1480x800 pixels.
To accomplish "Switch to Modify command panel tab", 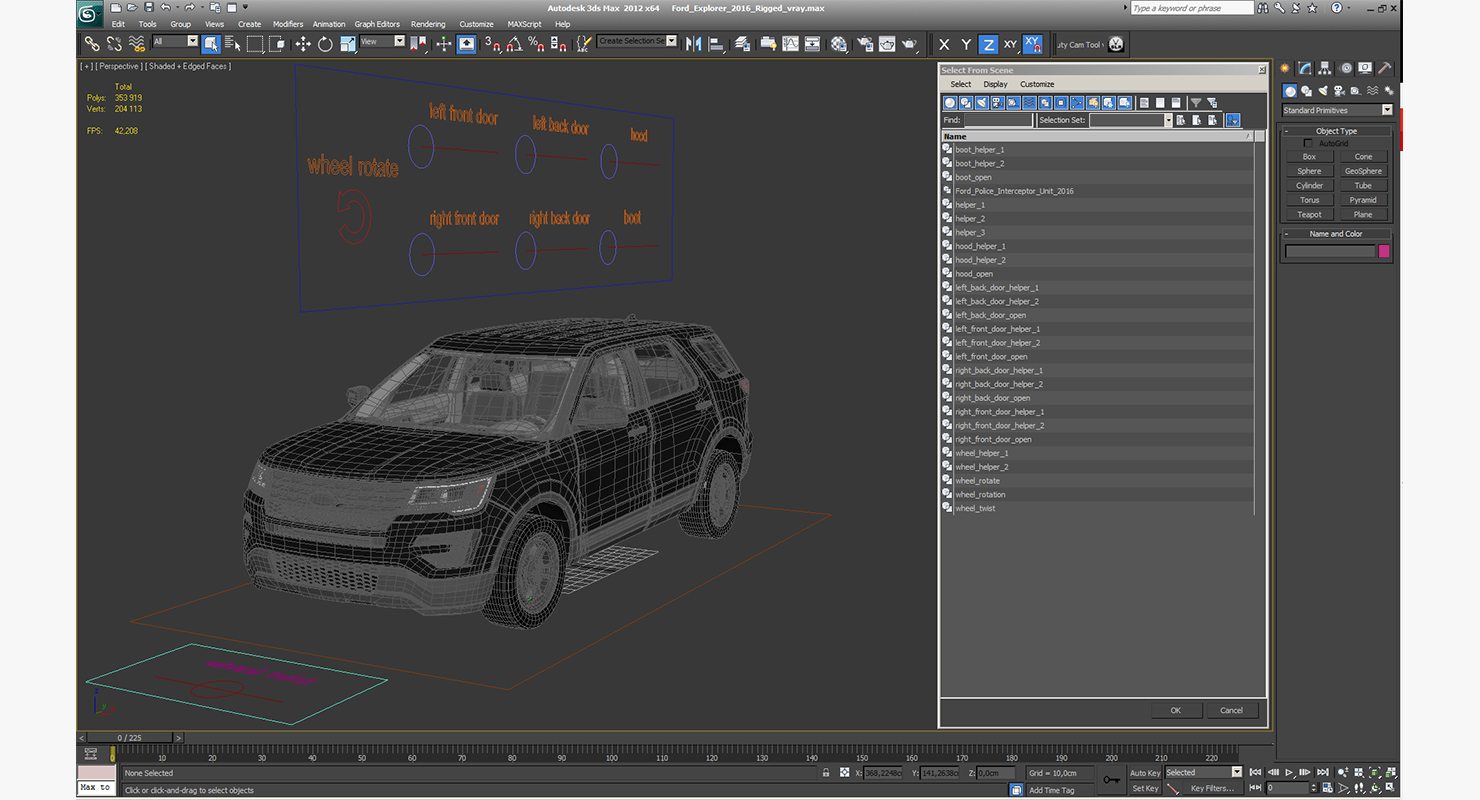I will pyautogui.click(x=1305, y=68).
